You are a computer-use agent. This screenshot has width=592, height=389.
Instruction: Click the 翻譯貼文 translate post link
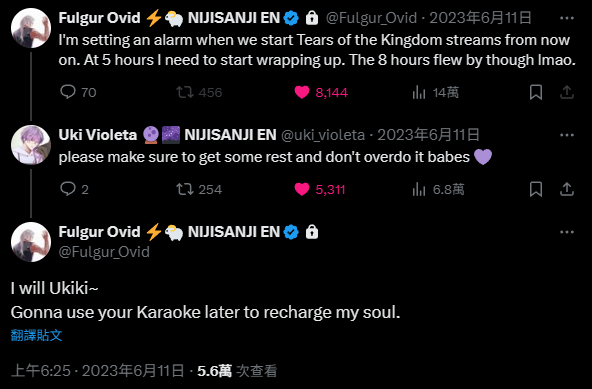(36, 335)
